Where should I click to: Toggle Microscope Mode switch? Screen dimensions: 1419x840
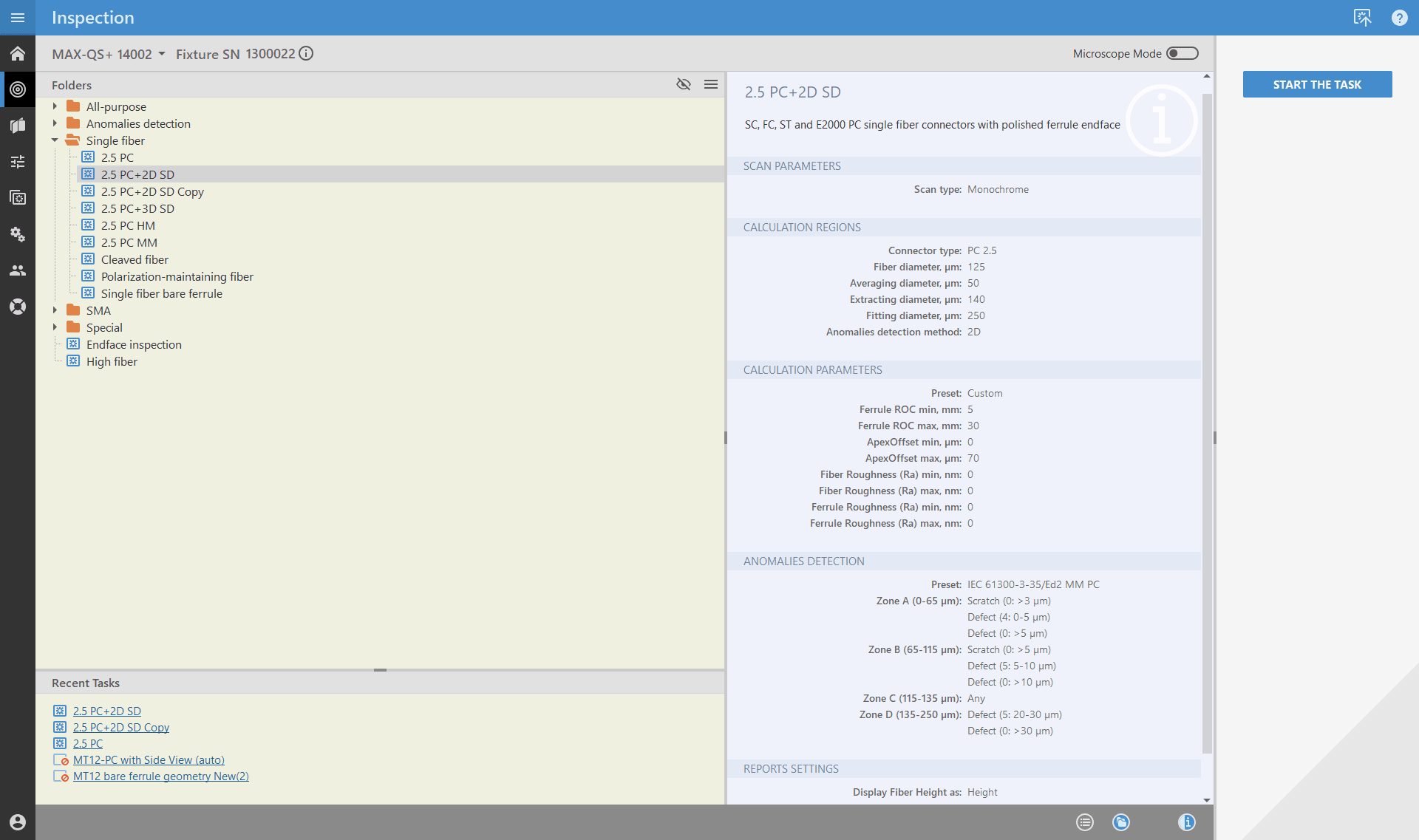click(1182, 54)
